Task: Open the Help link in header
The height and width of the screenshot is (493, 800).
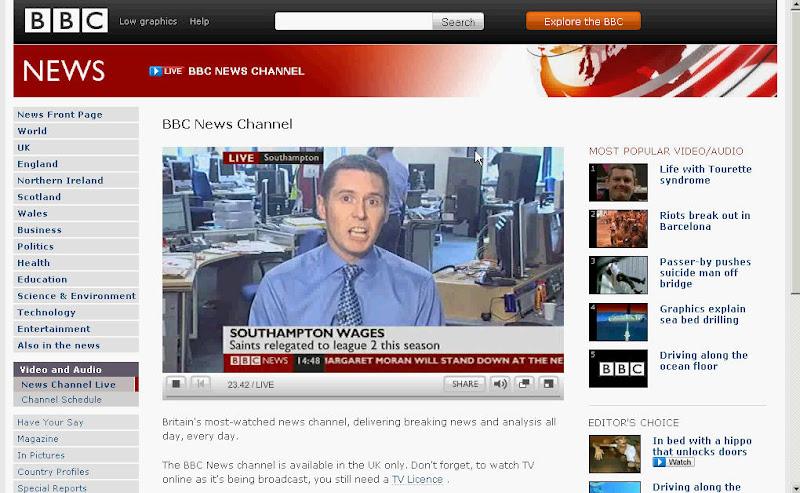Action: click(x=199, y=21)
